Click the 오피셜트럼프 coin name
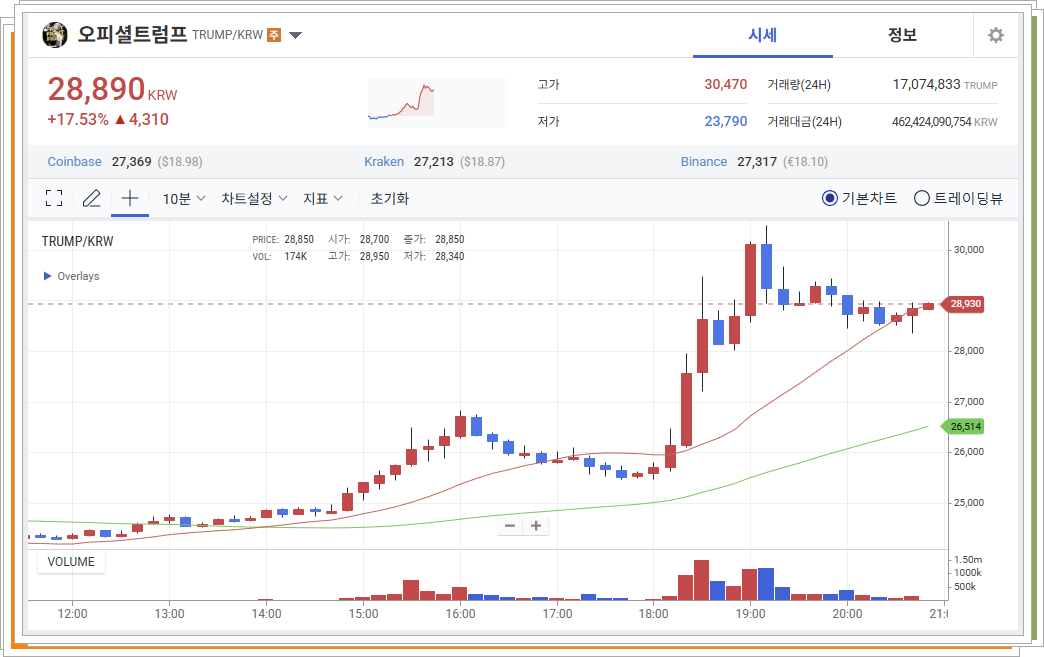 [x=132, y=35]
